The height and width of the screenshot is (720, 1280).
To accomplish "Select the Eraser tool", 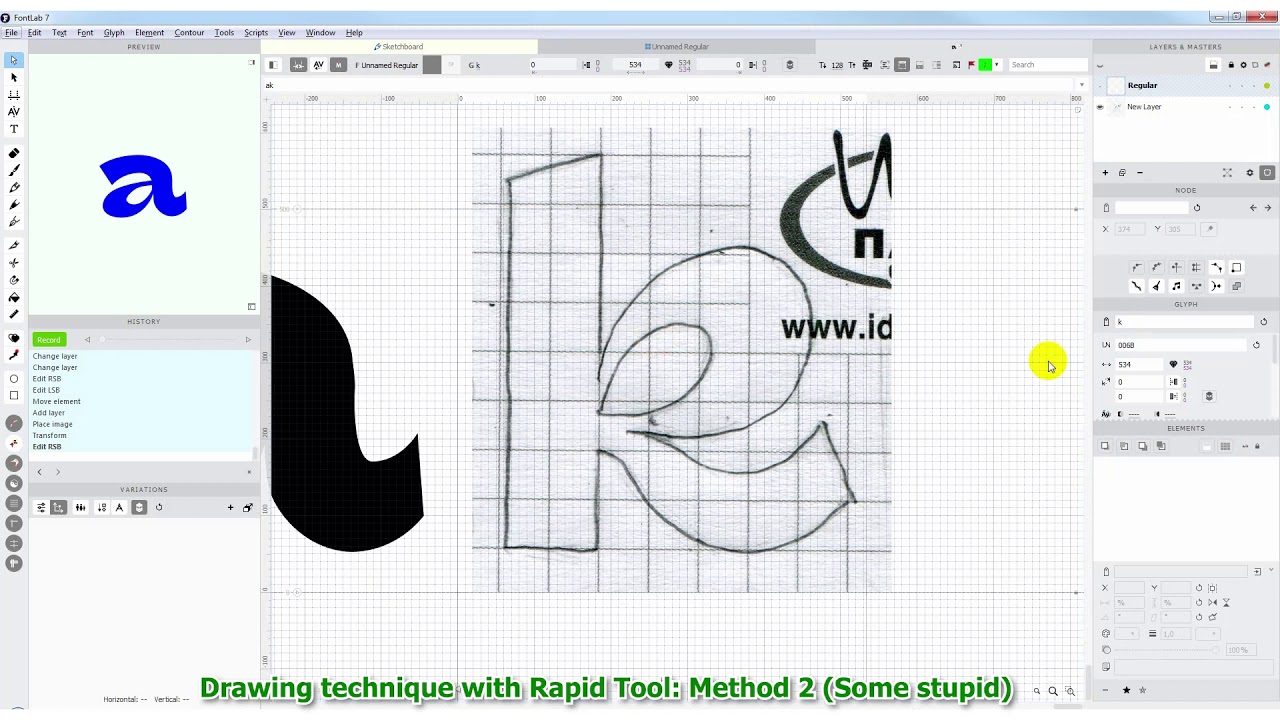I will (14, 153).
